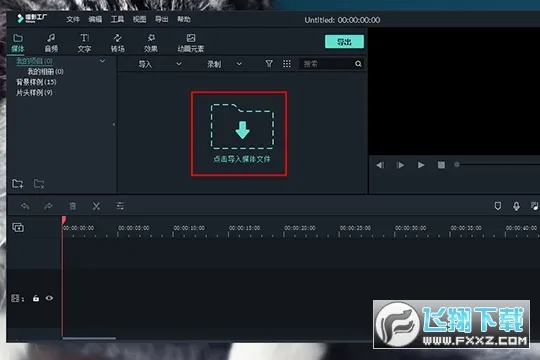Click the add track icon
Screen dimensions: 540x360
pos(18,227)
